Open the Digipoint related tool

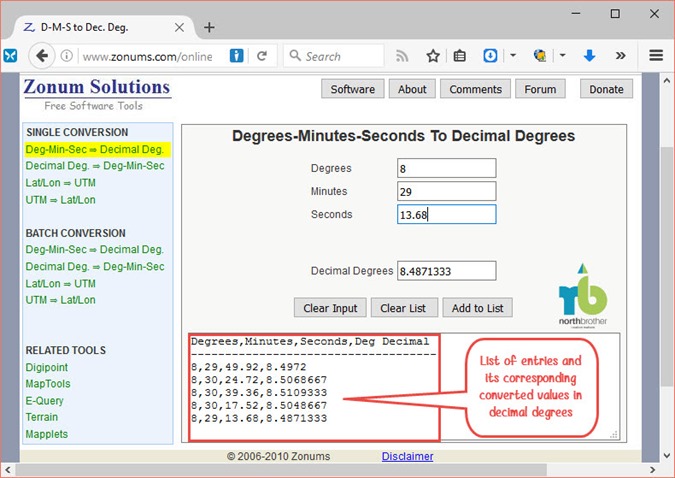tap(46, 367)
